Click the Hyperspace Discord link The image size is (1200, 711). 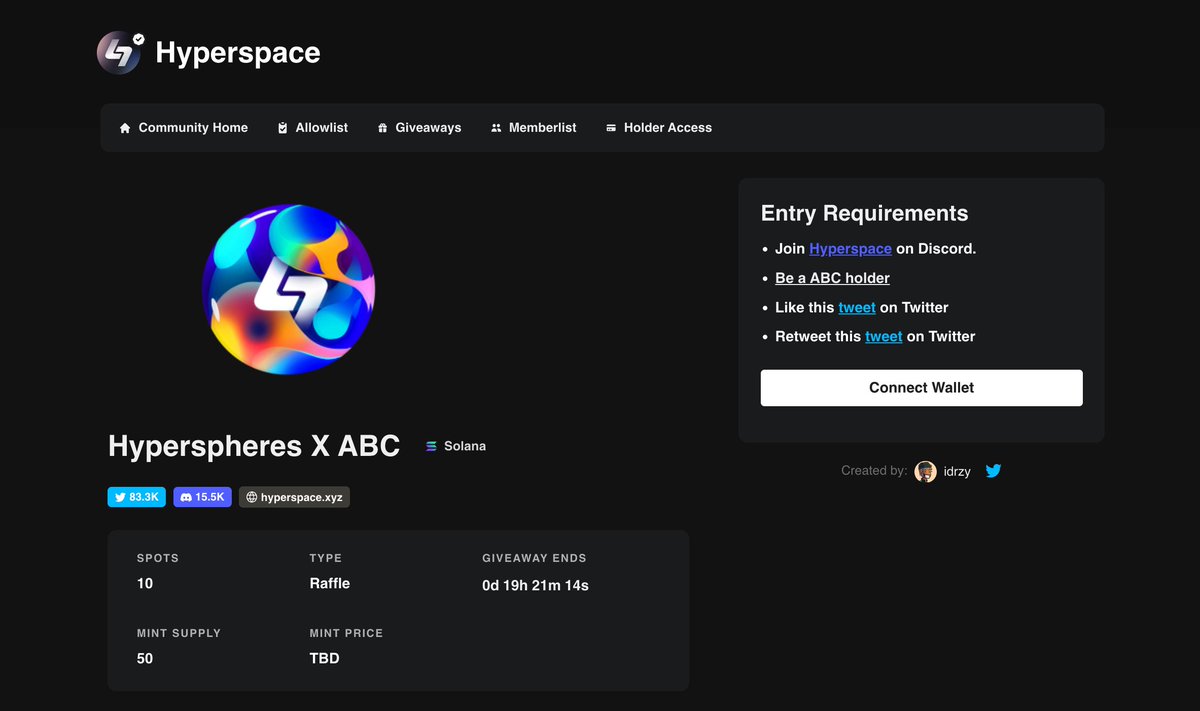point(850,249)
